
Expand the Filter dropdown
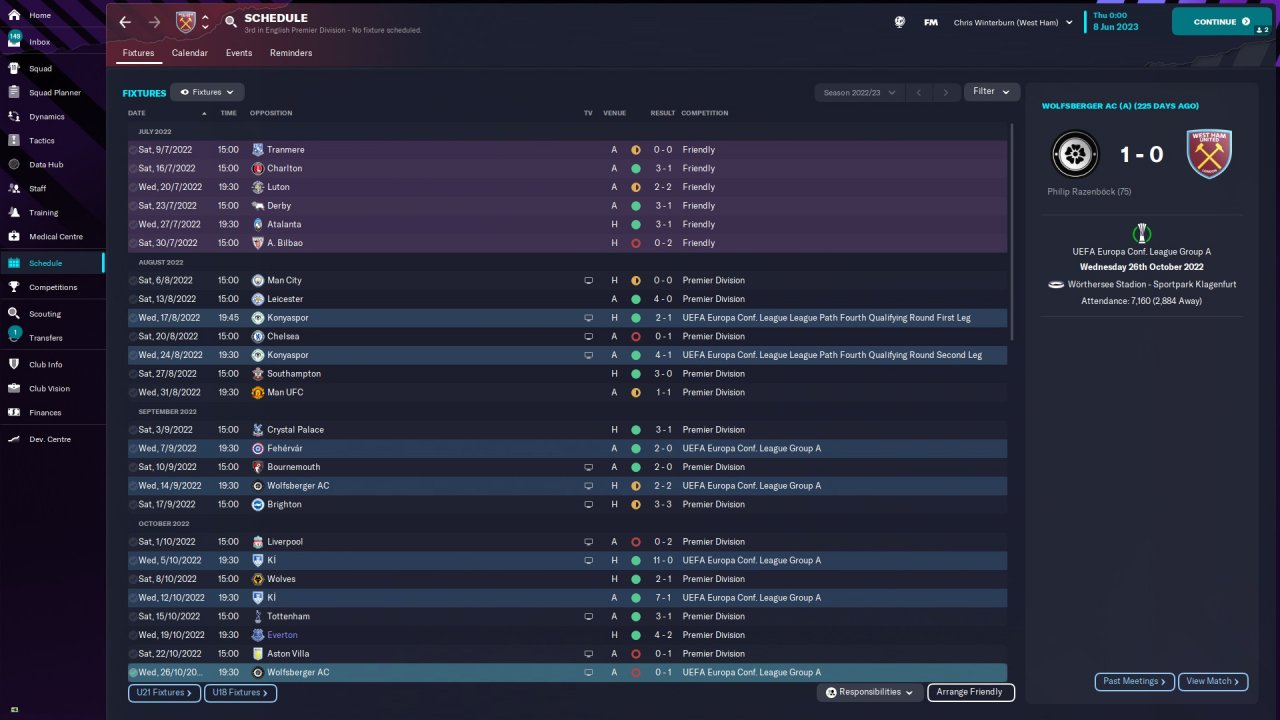pos(992,92)
